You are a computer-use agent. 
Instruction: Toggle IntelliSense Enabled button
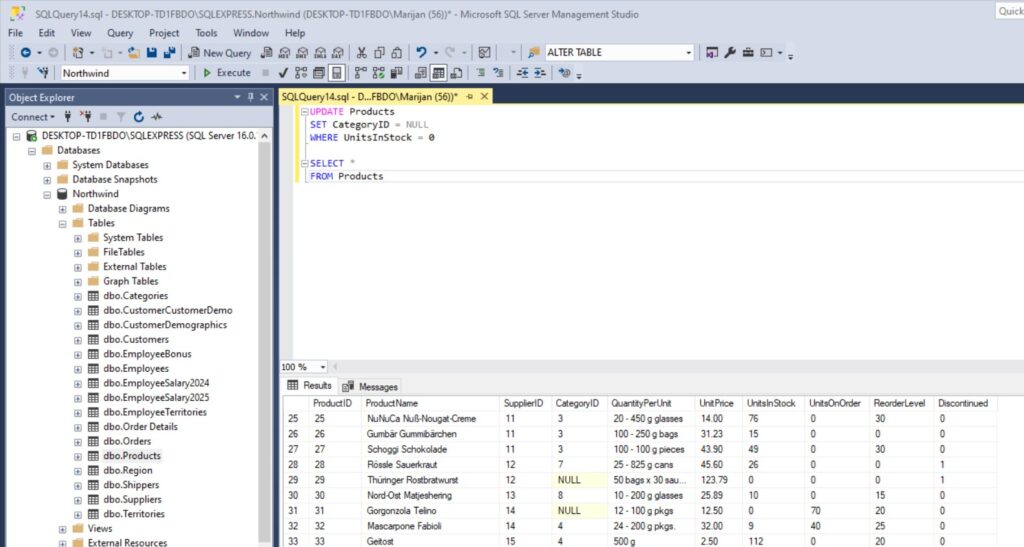click(336, 72)
